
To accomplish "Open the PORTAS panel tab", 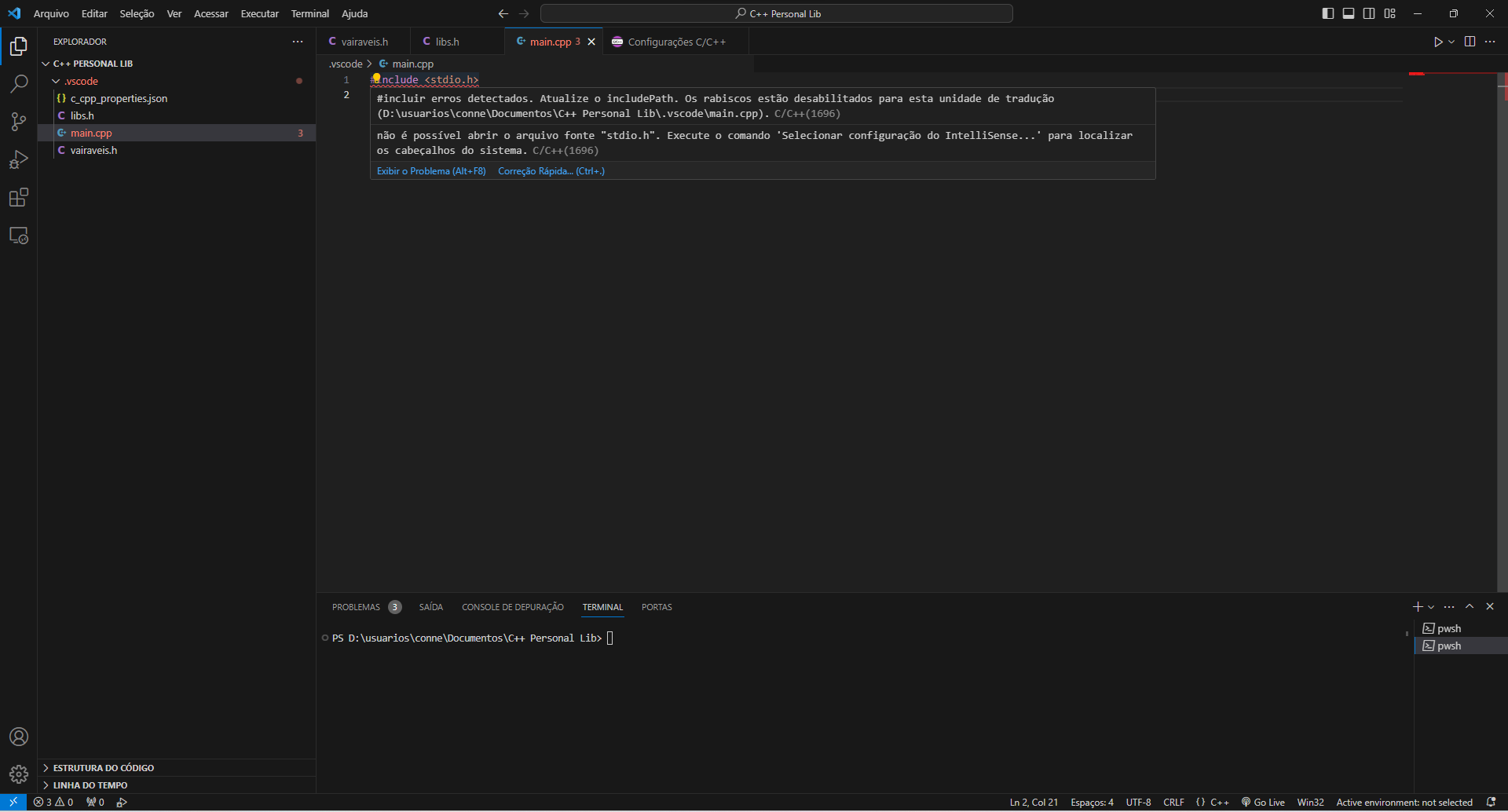I will [x=657, y=607].
